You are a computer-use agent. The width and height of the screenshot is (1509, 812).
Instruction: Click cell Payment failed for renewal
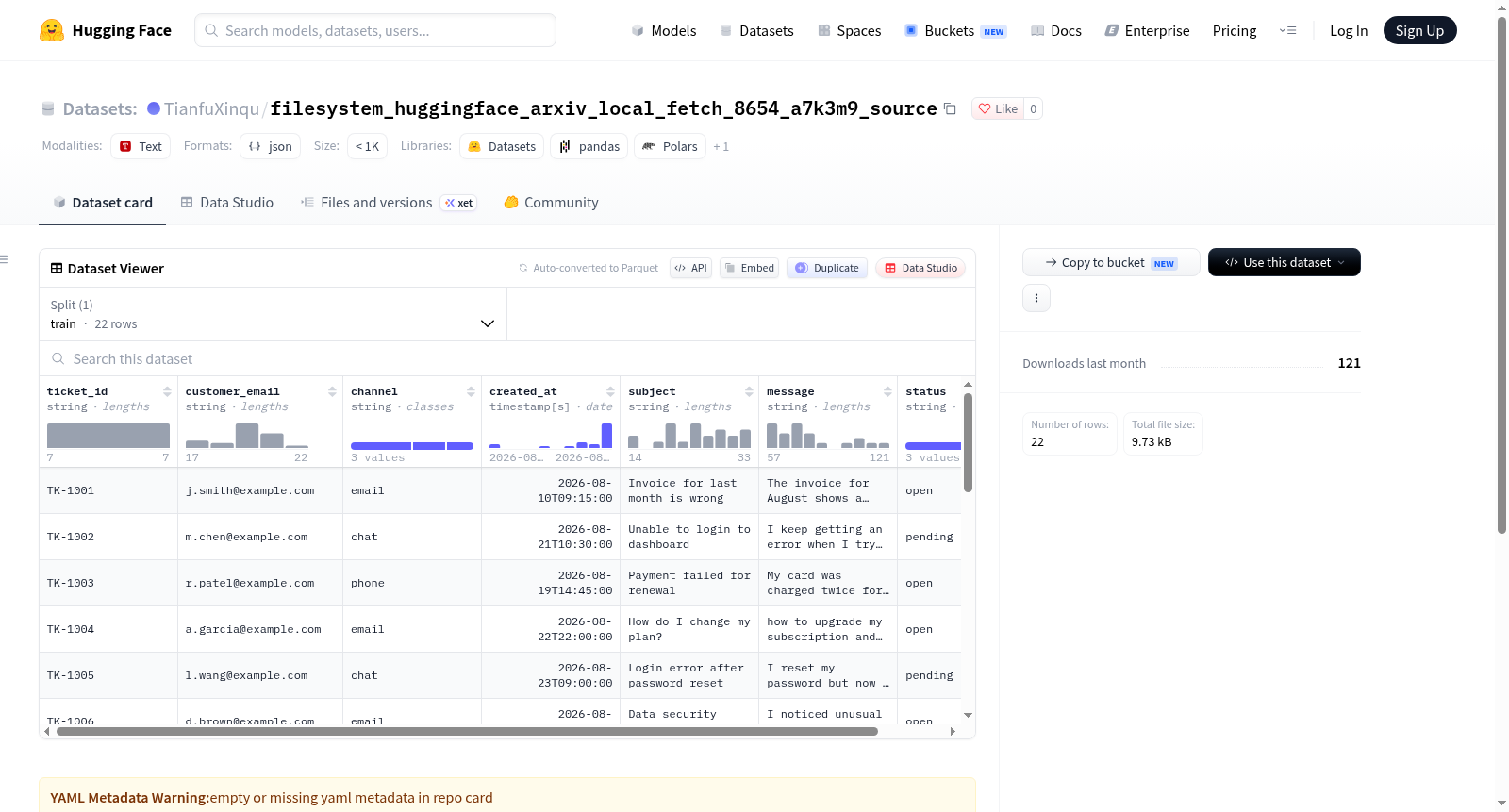[689, 583]
